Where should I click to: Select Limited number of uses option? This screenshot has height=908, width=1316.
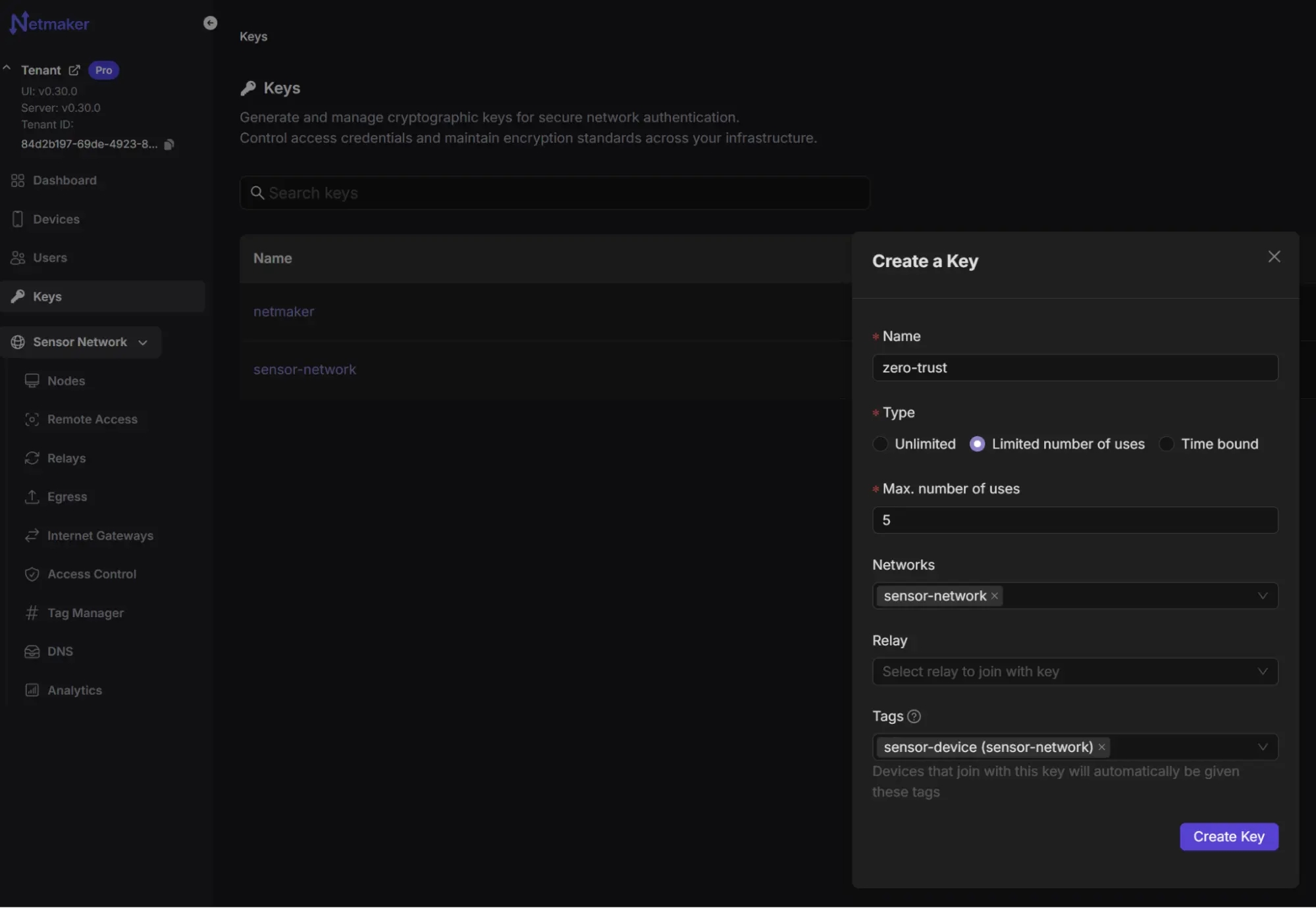(x=977, y=444)
